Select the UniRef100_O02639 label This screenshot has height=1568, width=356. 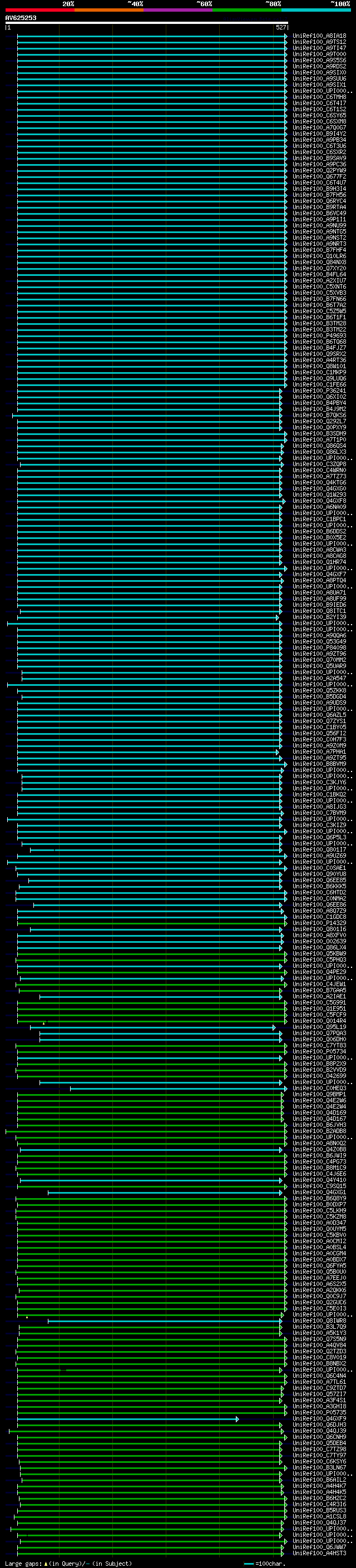tap(319, 941)
